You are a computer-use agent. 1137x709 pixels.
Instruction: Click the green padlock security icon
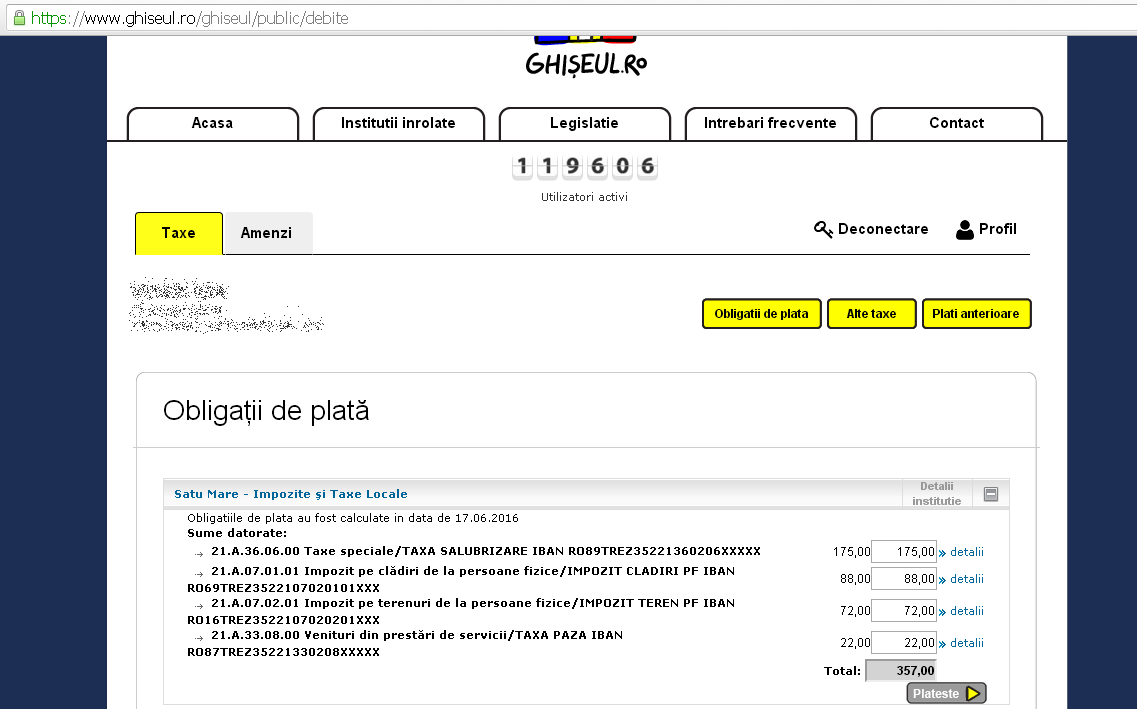coord(19,18)
